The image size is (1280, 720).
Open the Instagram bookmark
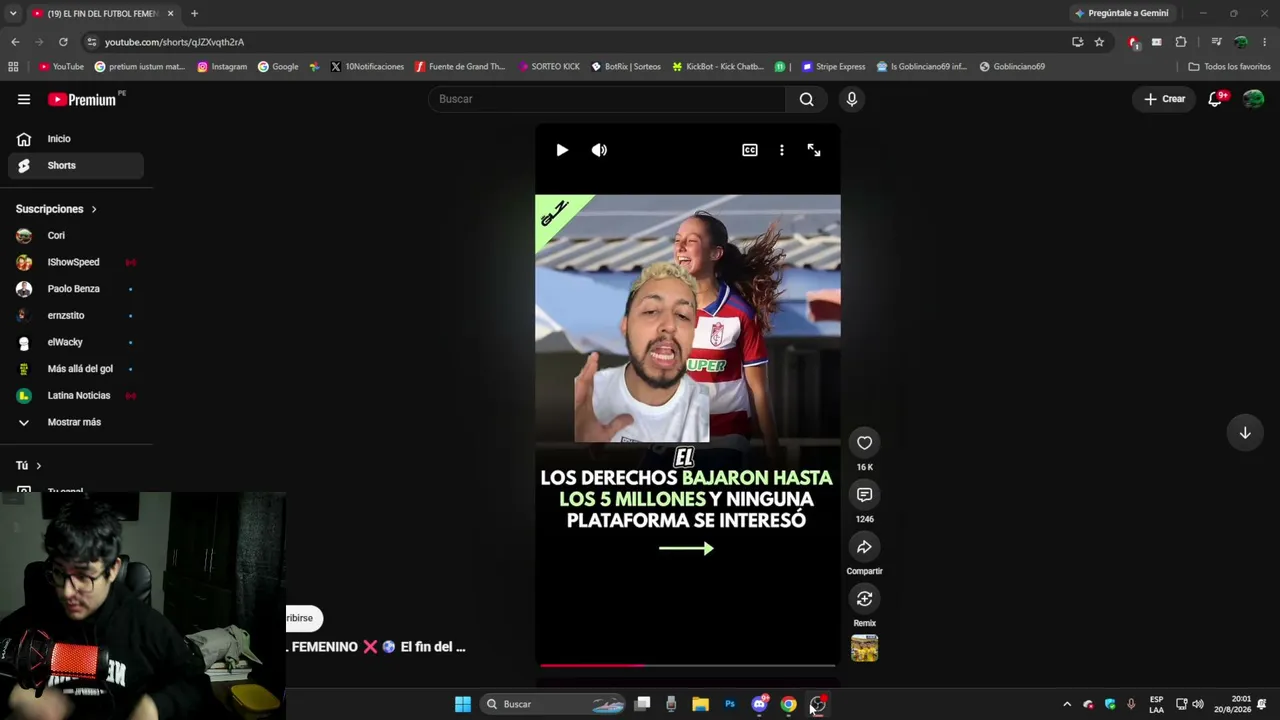pos(222,67)
